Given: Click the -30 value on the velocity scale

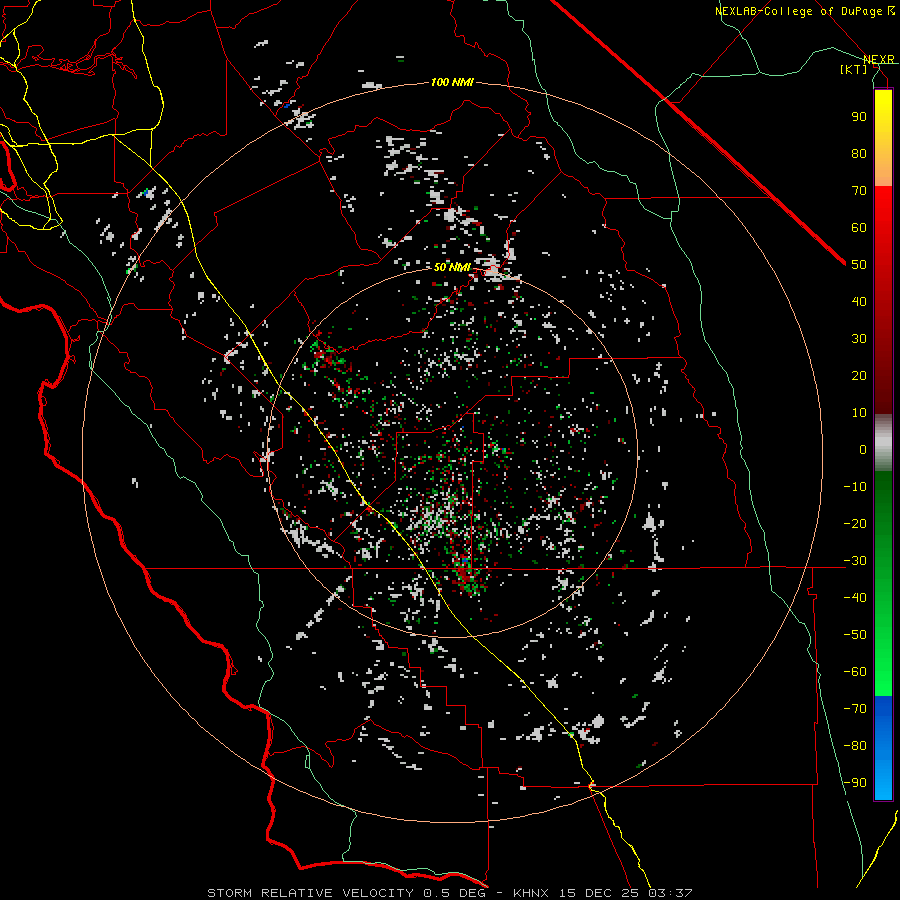Looking at the screenshot, I should point(855,561).
